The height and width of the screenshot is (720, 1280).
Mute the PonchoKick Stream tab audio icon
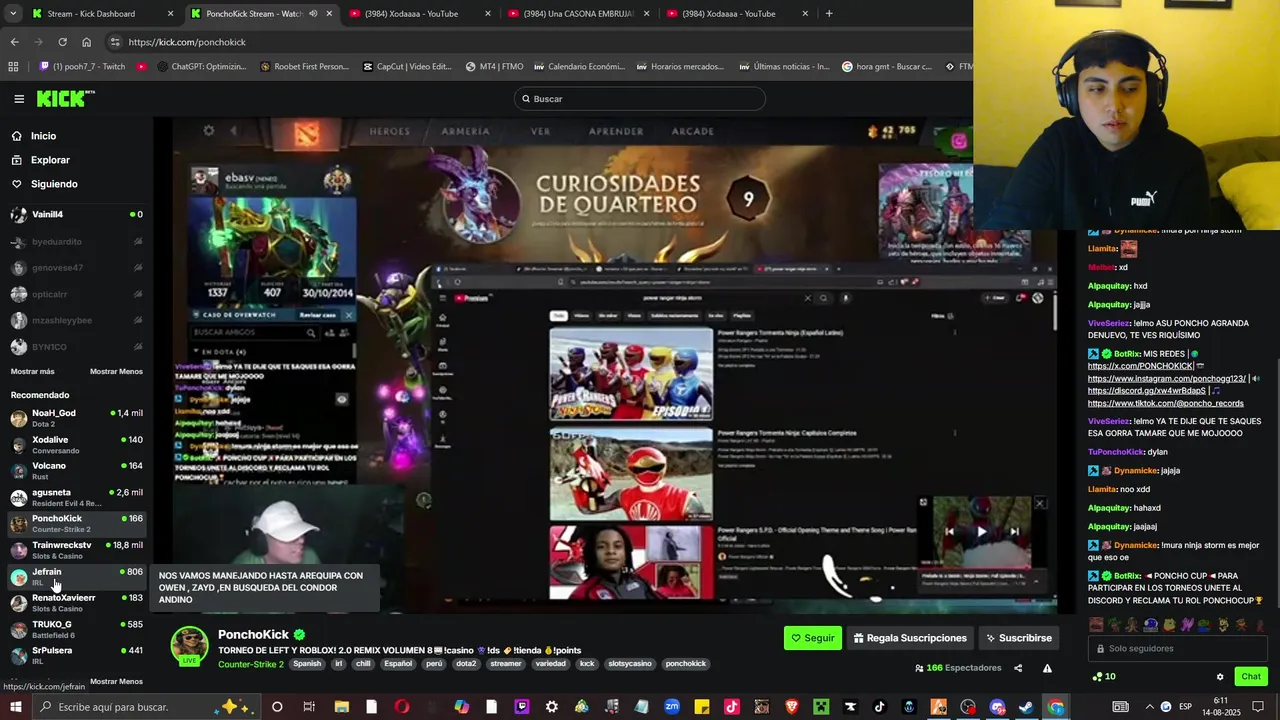313,14
